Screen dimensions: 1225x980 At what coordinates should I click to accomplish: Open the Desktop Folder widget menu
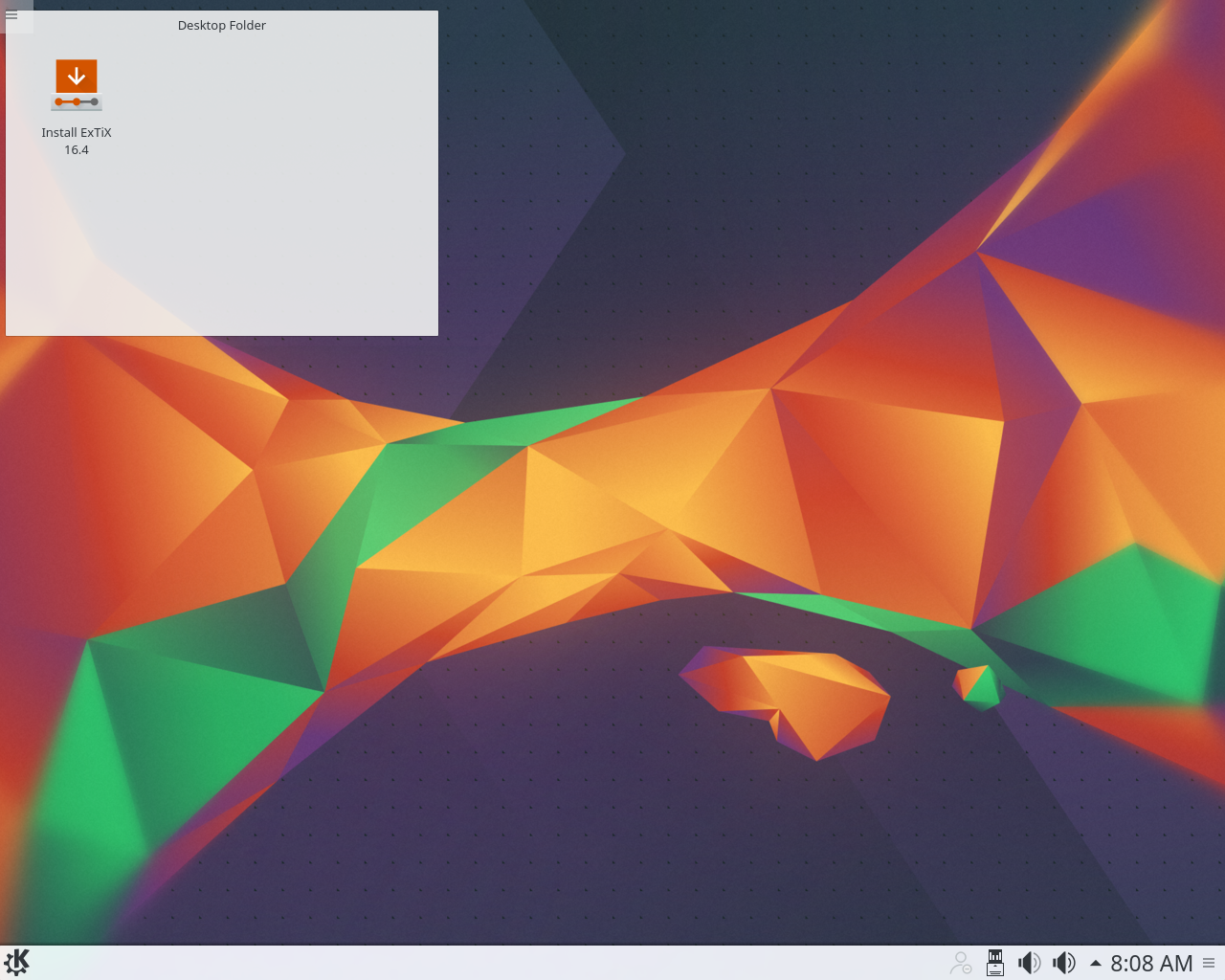(11, 15)
